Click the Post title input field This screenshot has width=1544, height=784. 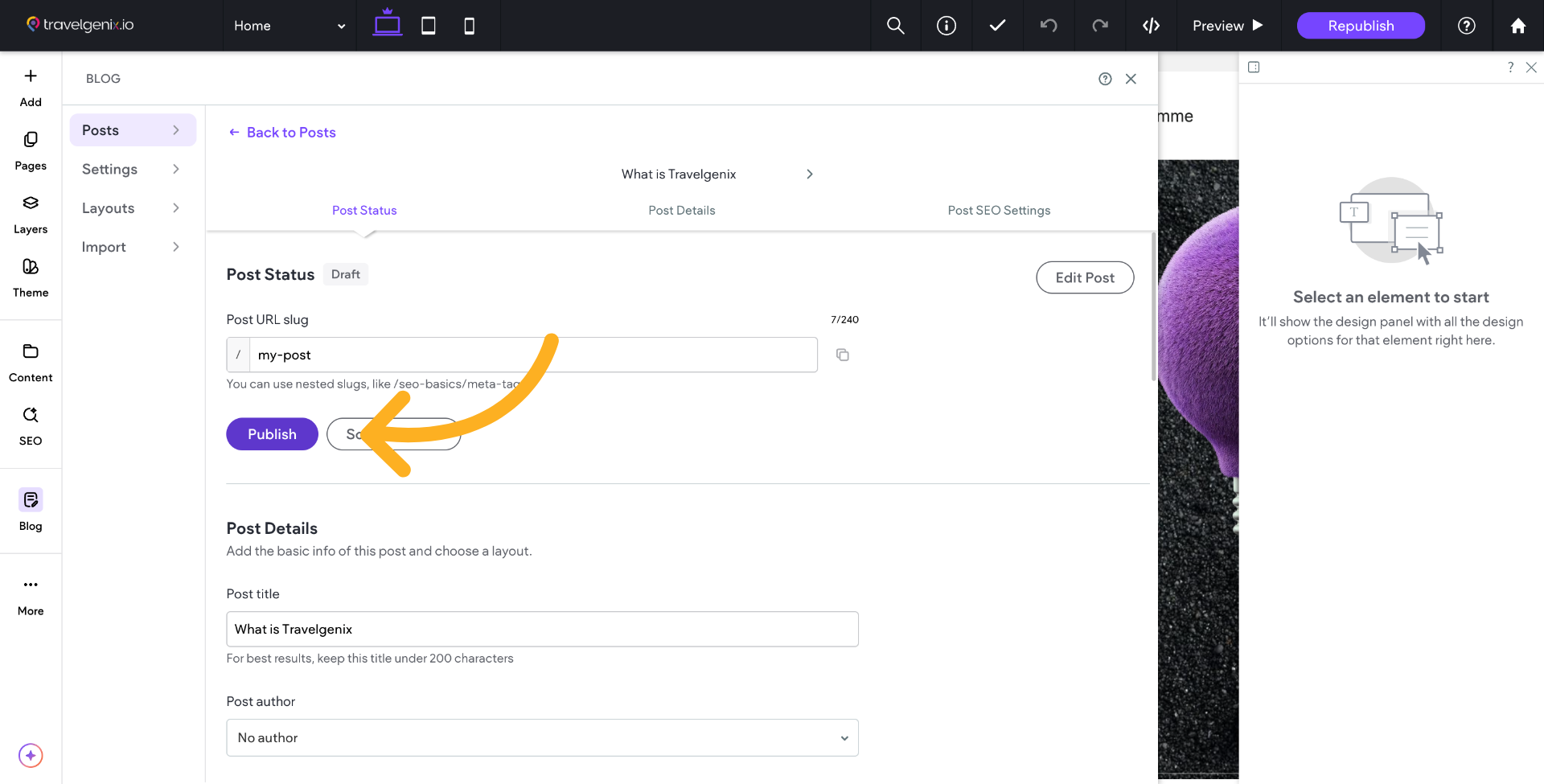click(x=542, y=629)
